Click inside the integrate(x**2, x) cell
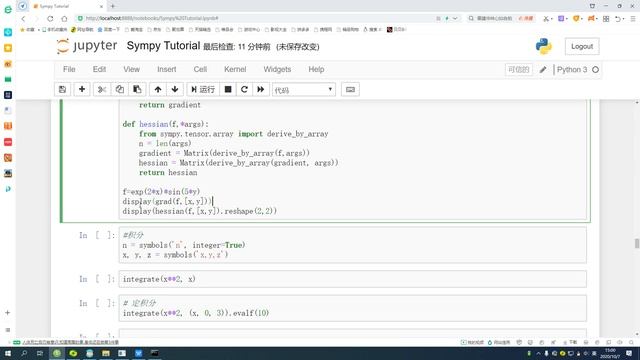The width and height of the screenshot is (640, 360). [x=353, y=279]
